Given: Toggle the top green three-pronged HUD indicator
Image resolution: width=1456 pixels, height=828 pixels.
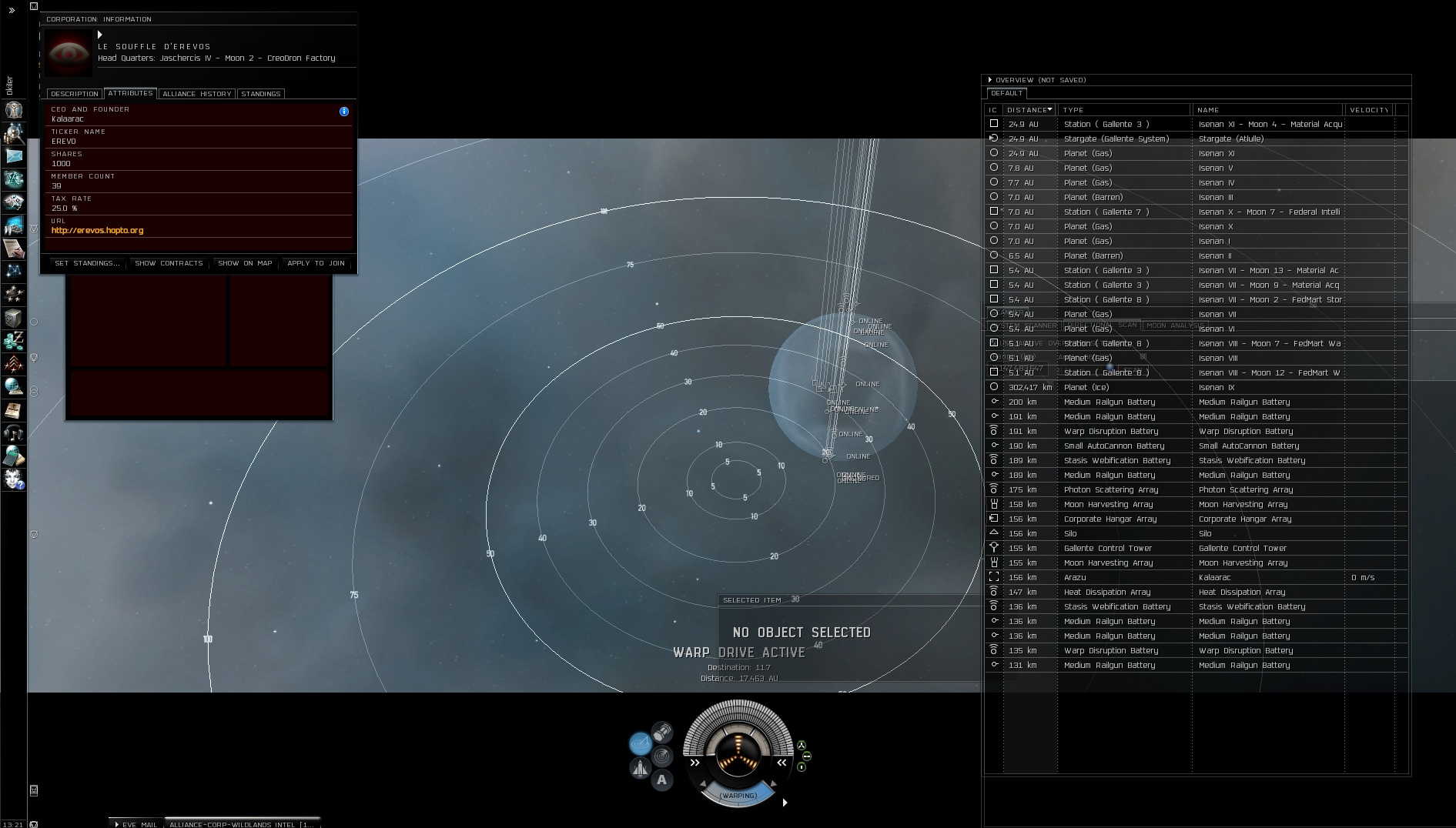Looking at the screenshot, I should tap(802, 746).
